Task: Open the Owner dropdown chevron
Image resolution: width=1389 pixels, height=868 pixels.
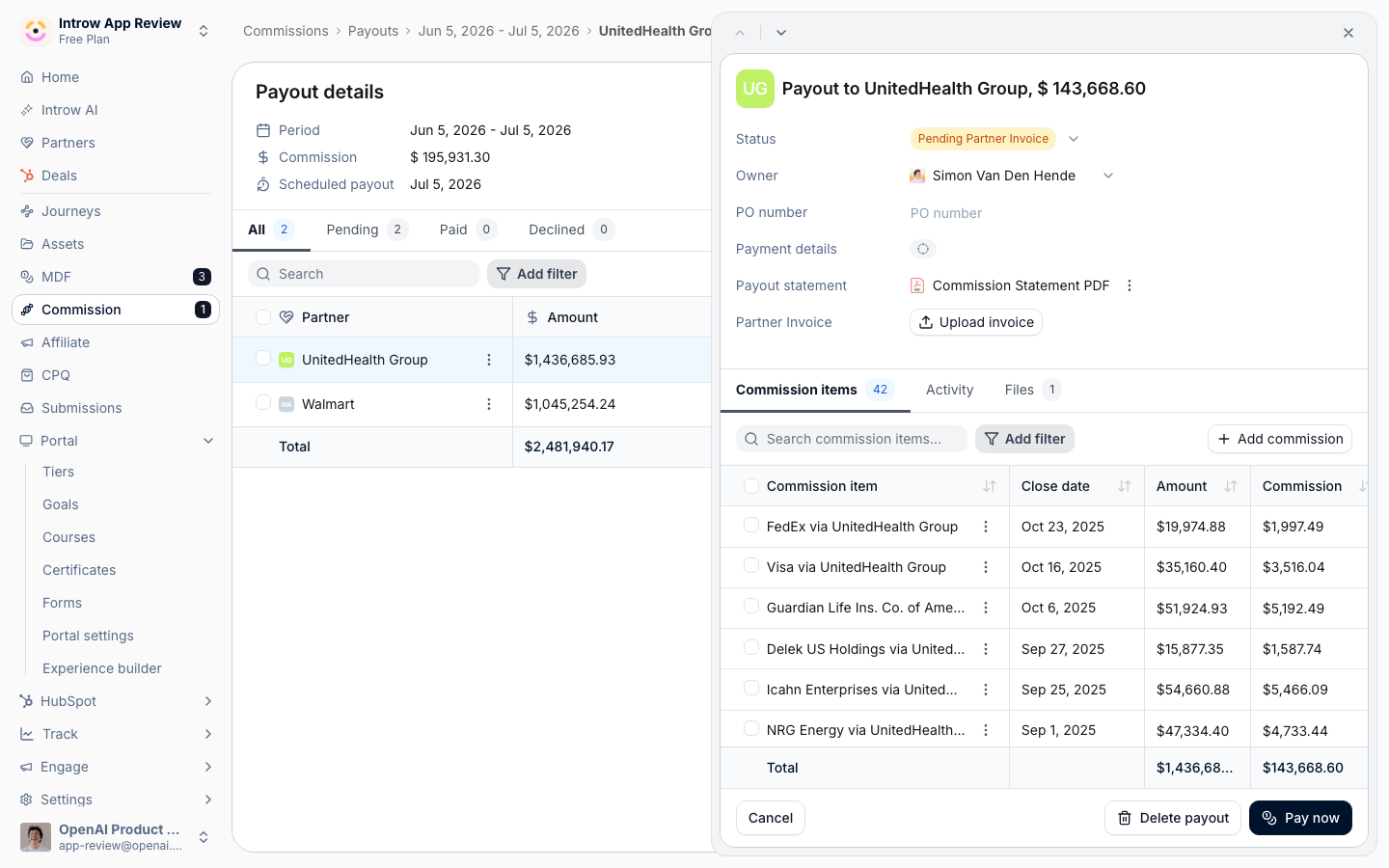Action: (x=1108, y=176)
